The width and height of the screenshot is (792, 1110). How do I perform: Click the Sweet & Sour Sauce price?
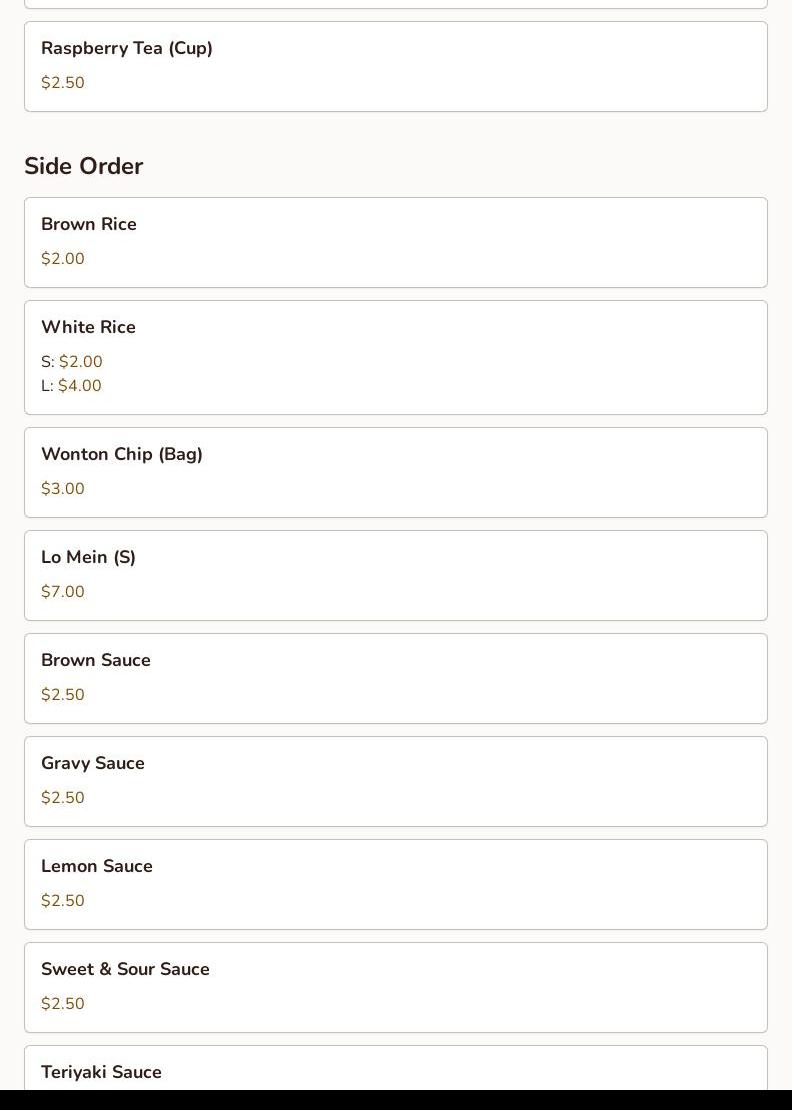(63, 1004)
